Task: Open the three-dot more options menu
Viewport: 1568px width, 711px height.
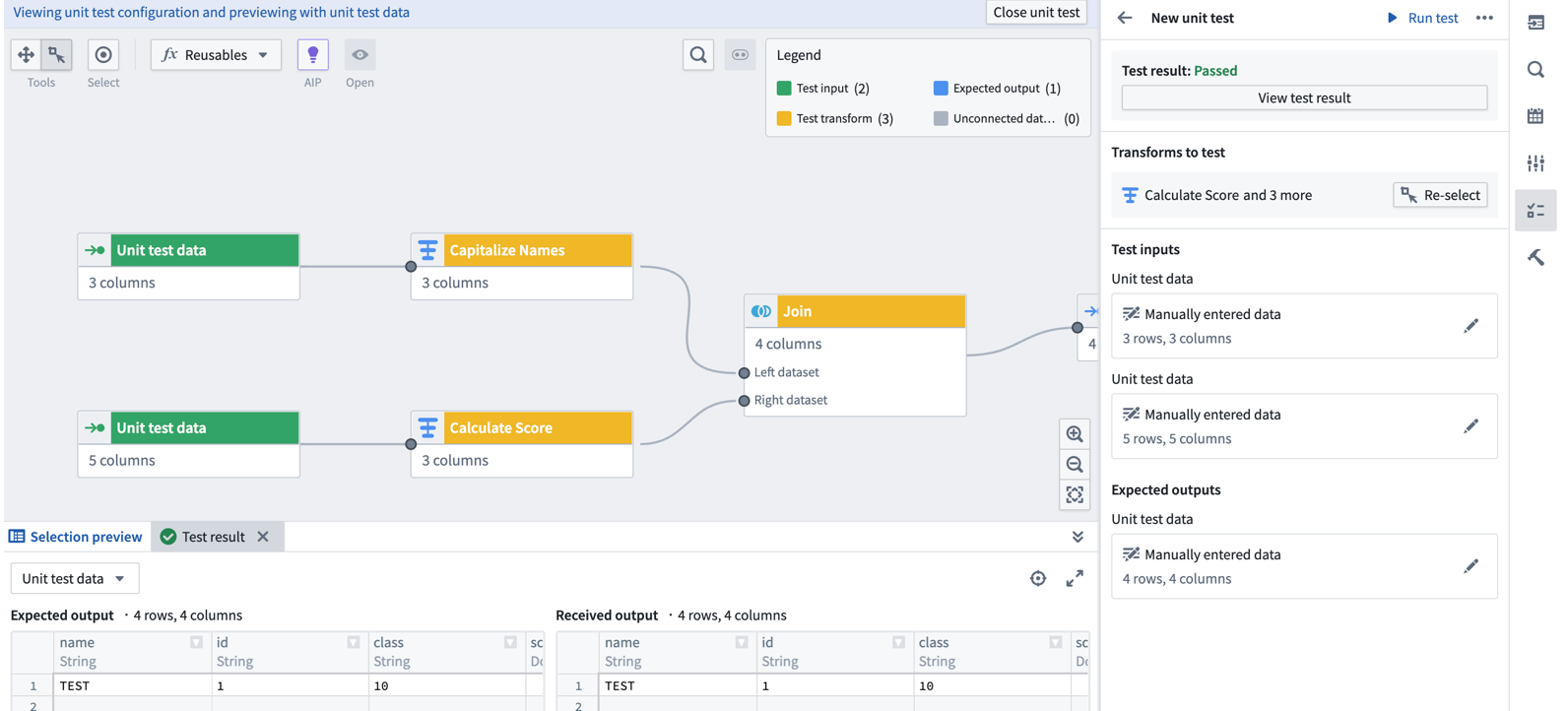Action: click(1484, 18)
